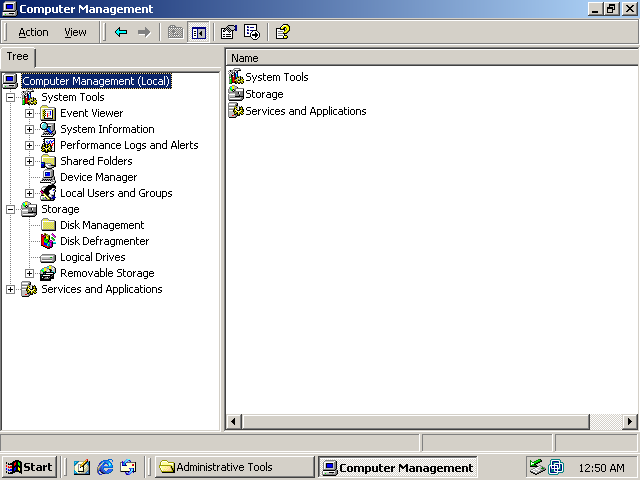640x480 pixels.
Task: Expand the Removable Storage node
Action: pos(29,273)
